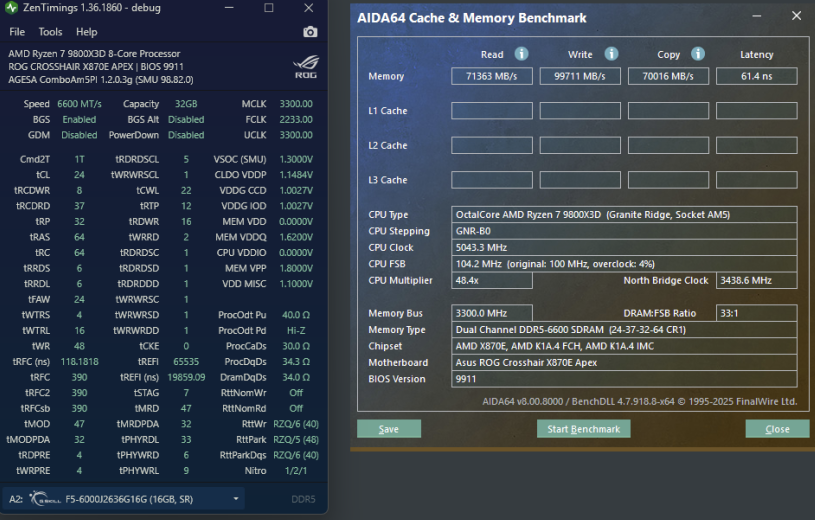Click the Save button in AIDA64
This screenshot has width=815, height=520.
pyautogui.click(x=389, y=429)
